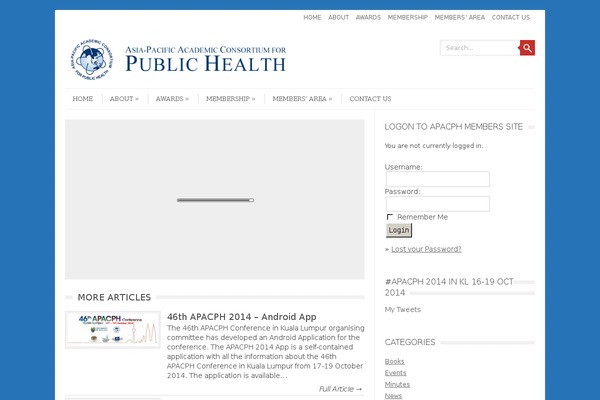Click the red search magnifier button
This screenshot has width=600, height=400.
click(527, 48)
